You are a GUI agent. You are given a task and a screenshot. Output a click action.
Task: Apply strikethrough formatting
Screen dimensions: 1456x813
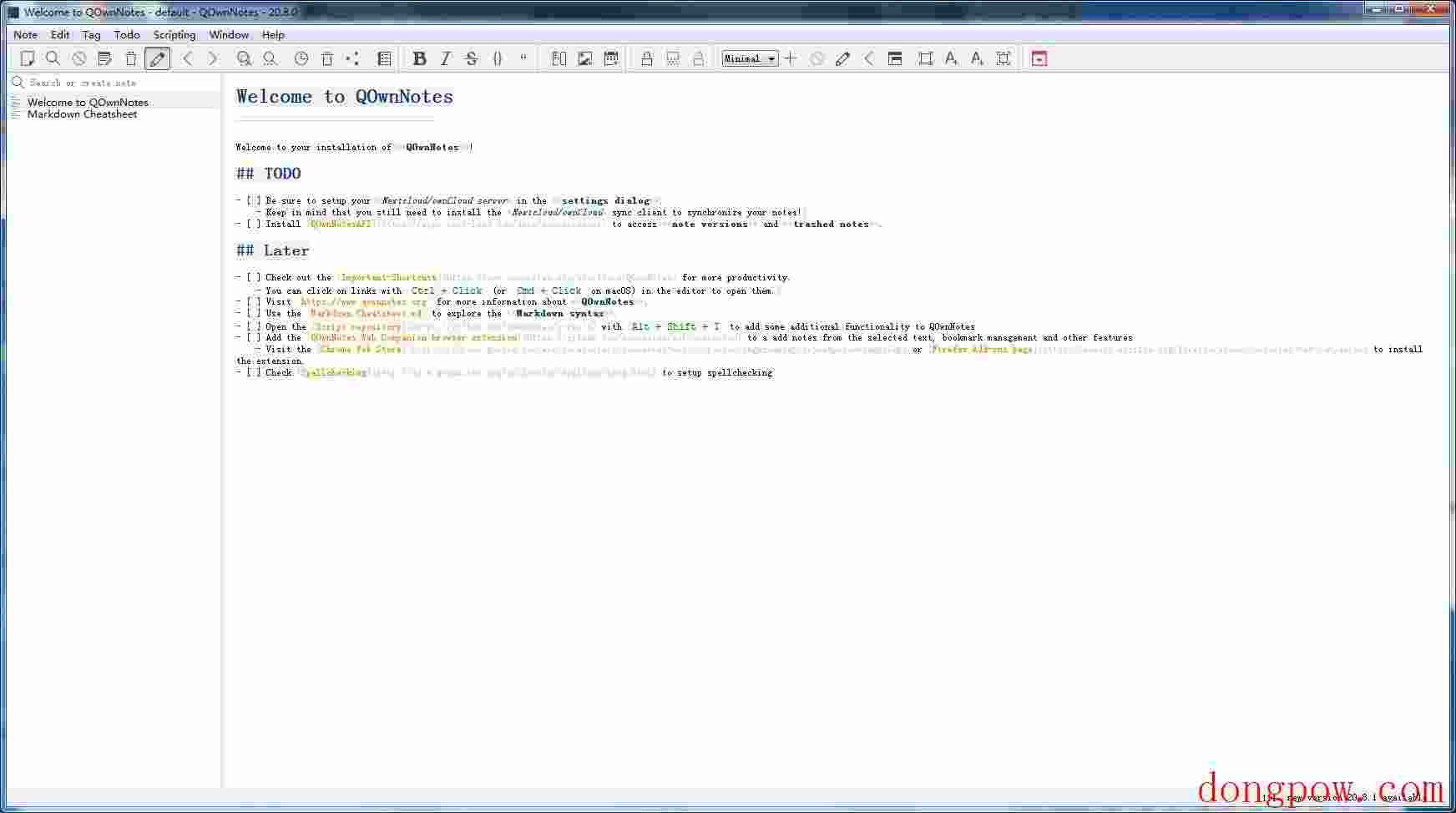coord(472,58)
